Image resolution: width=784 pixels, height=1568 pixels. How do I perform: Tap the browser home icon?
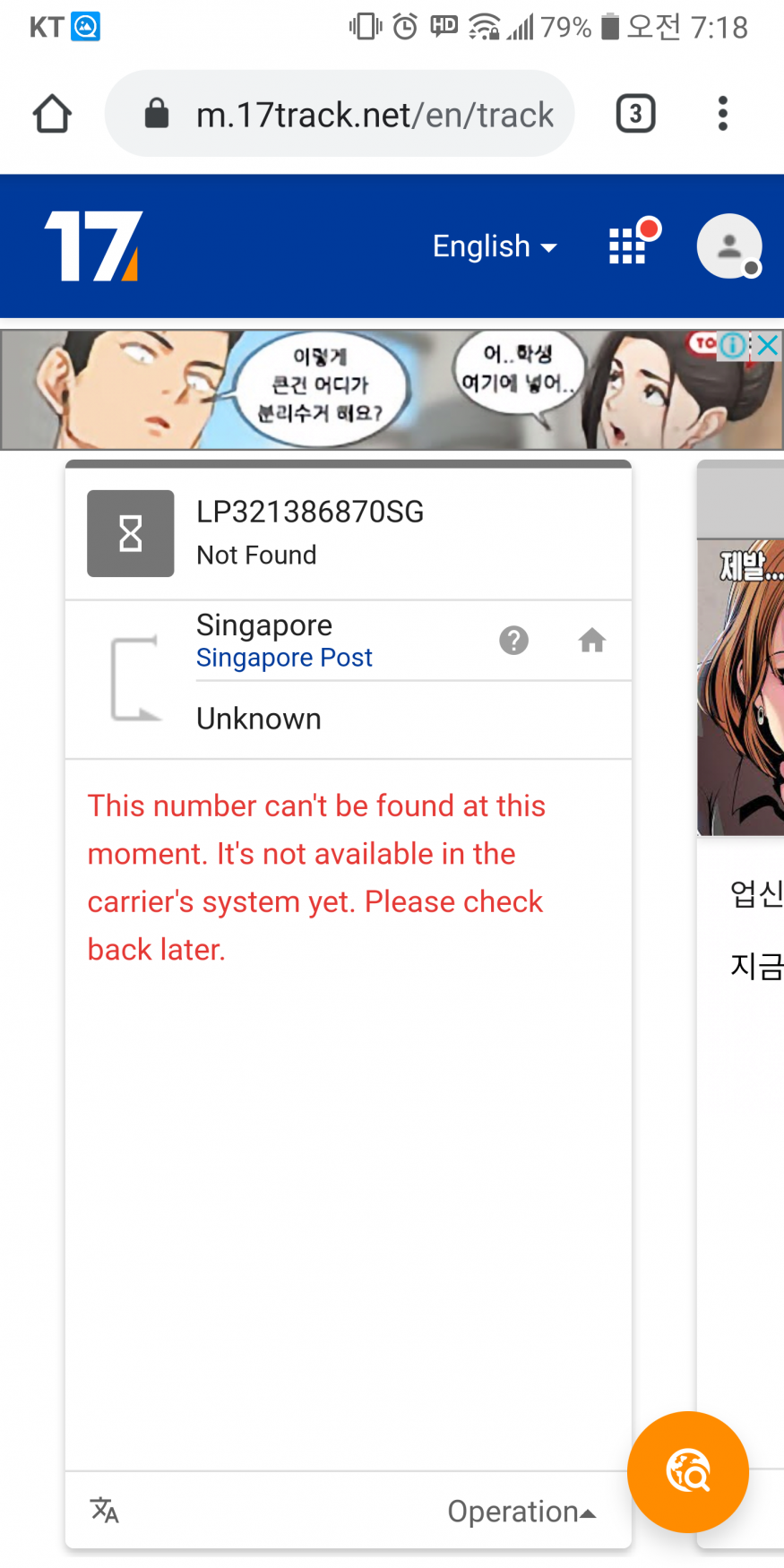[52, 115]
